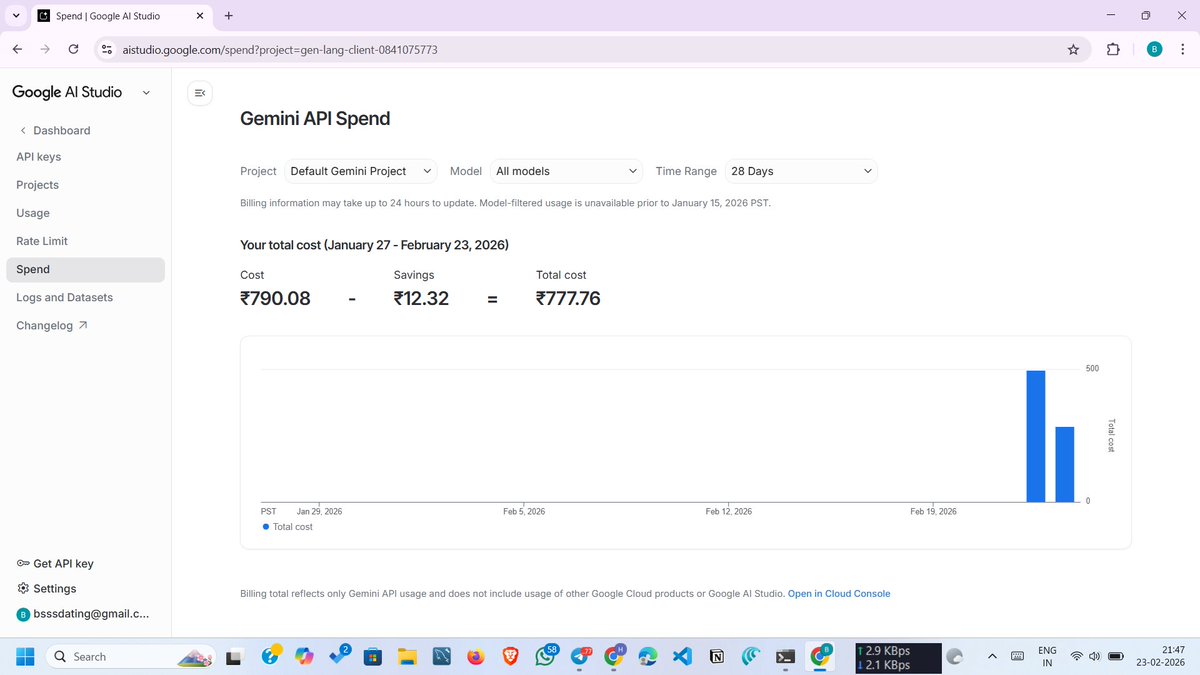Open Usage page in sidebar

coord(33,213)
